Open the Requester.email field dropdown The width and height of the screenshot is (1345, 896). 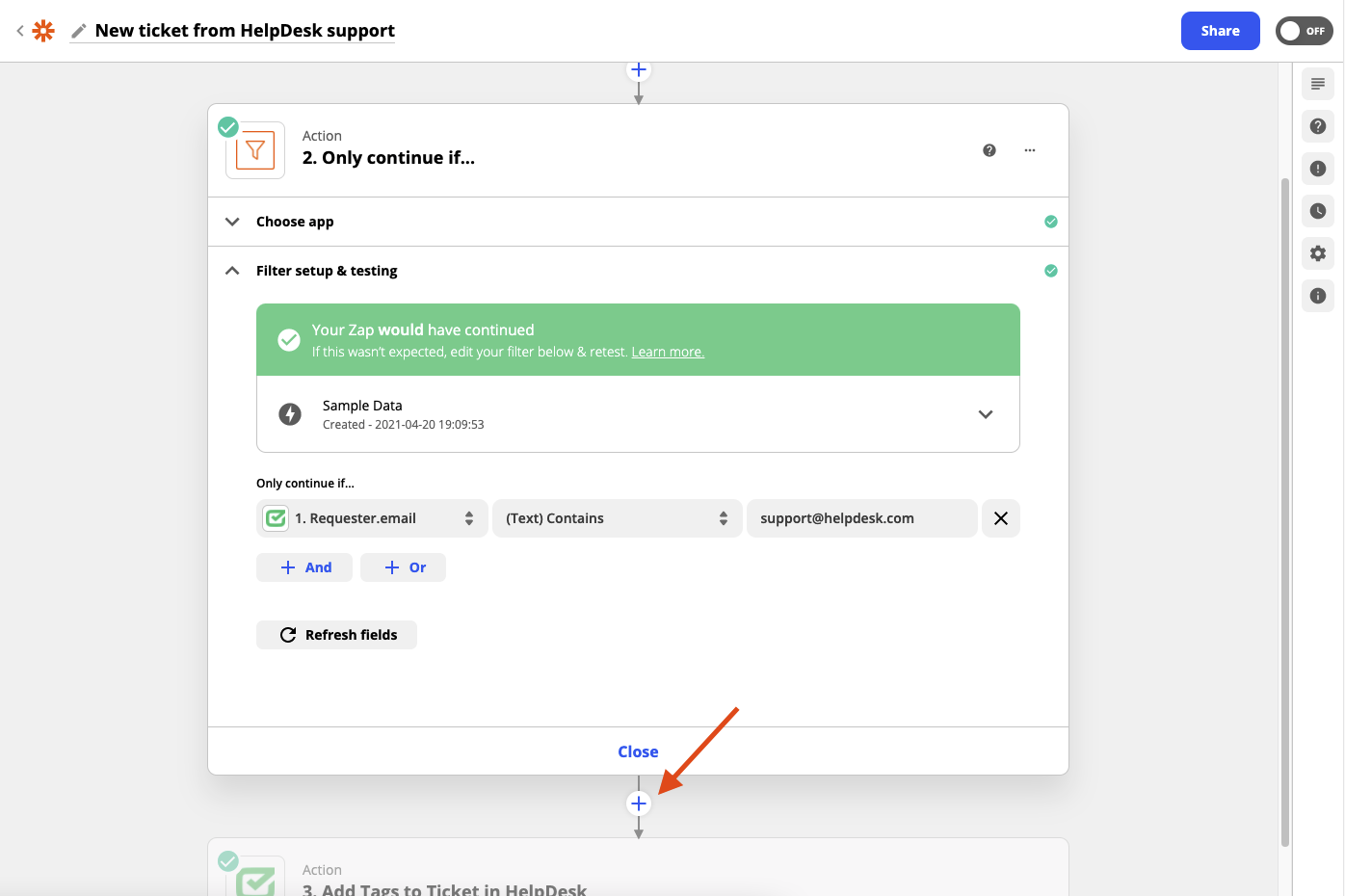pyautogui.click(x=372, y=518)
